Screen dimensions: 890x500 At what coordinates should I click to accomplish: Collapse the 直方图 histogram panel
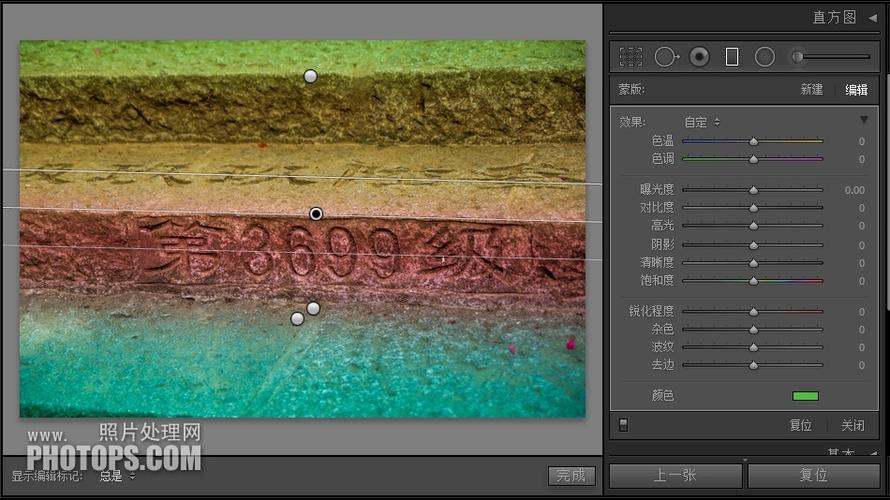click(x=872, y=18)
